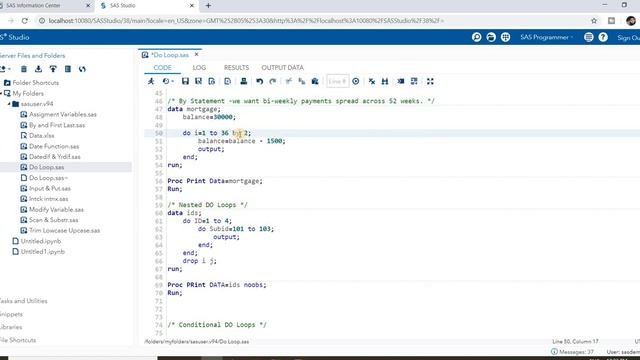The width and height of the screenshot is (640, 360).
Task: Select the highlighted Do Loop.sas file
Action: (47, 167)
